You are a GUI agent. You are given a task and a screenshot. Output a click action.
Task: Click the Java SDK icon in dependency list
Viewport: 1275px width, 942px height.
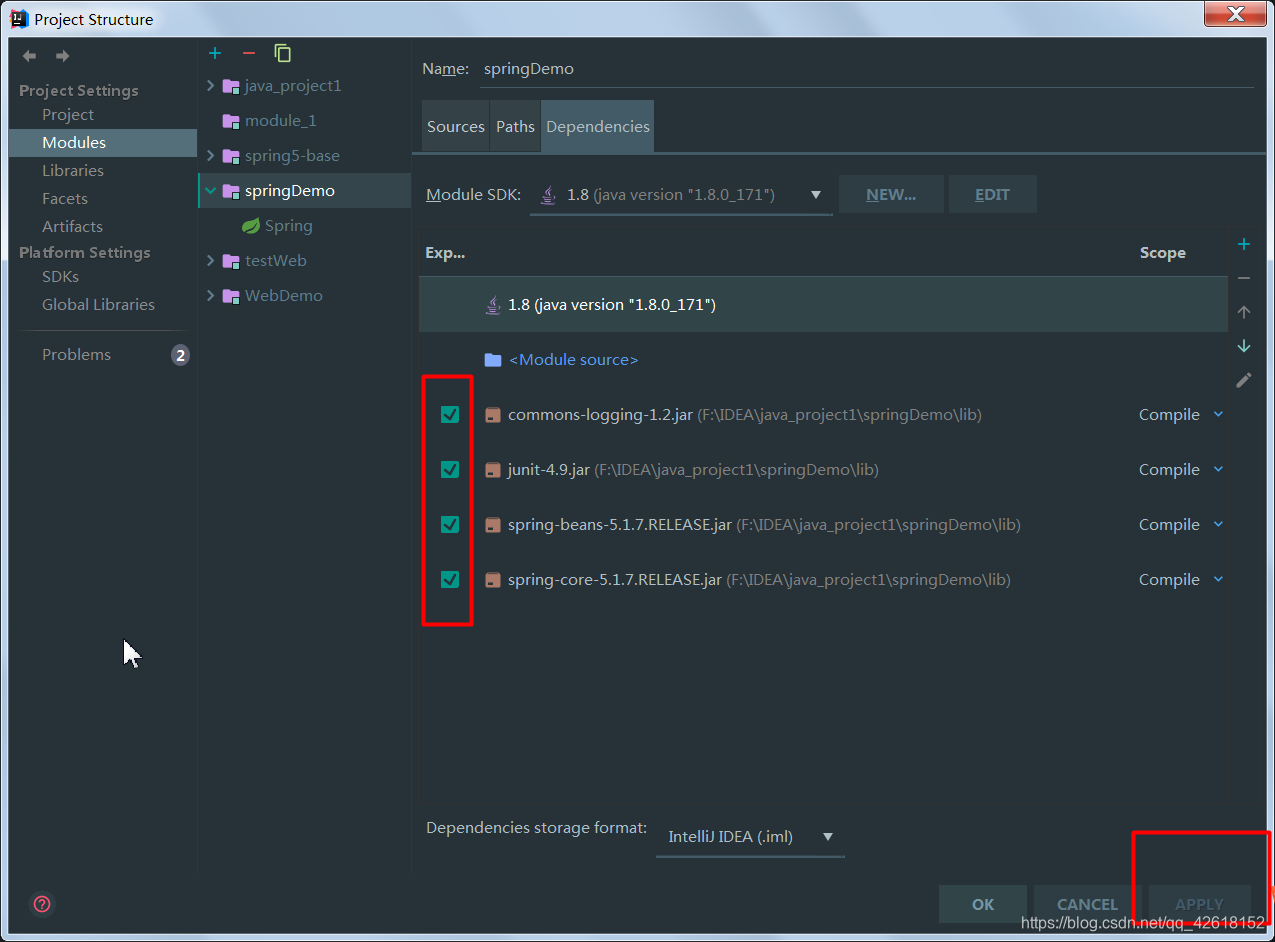(x=493, y=305)
